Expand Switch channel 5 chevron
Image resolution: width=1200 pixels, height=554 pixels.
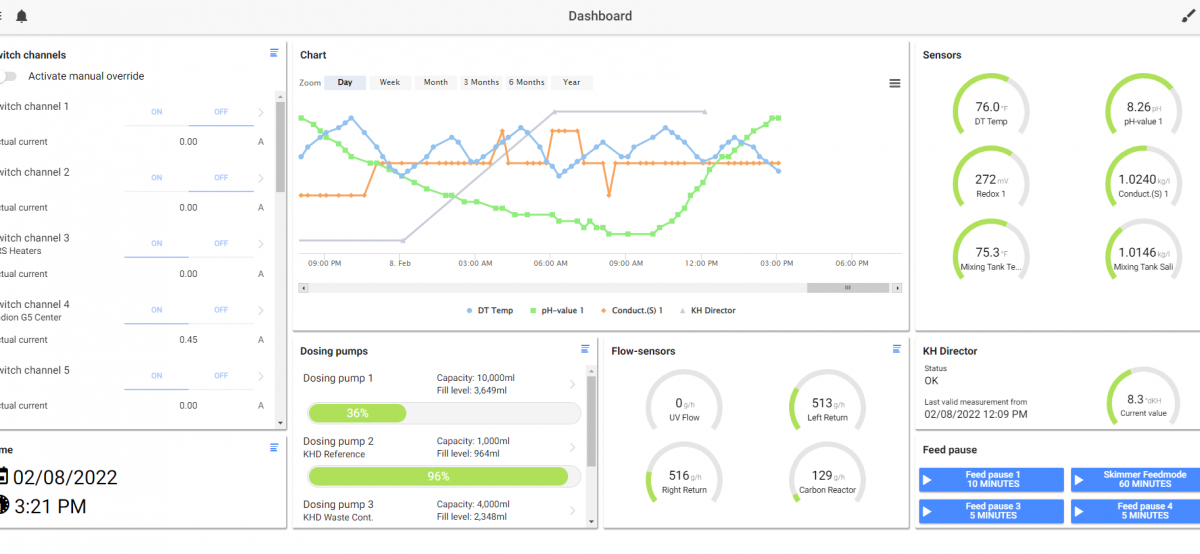[261, 376]
